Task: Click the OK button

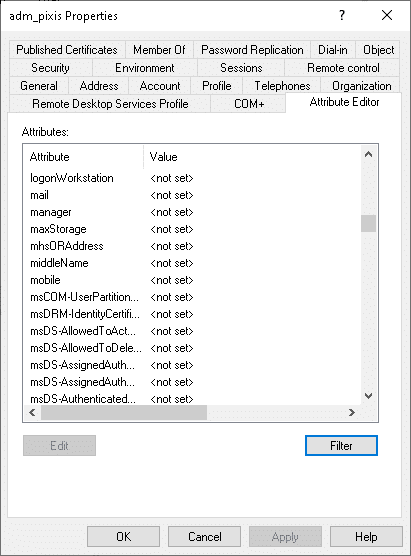Action: tap(123, 536)
